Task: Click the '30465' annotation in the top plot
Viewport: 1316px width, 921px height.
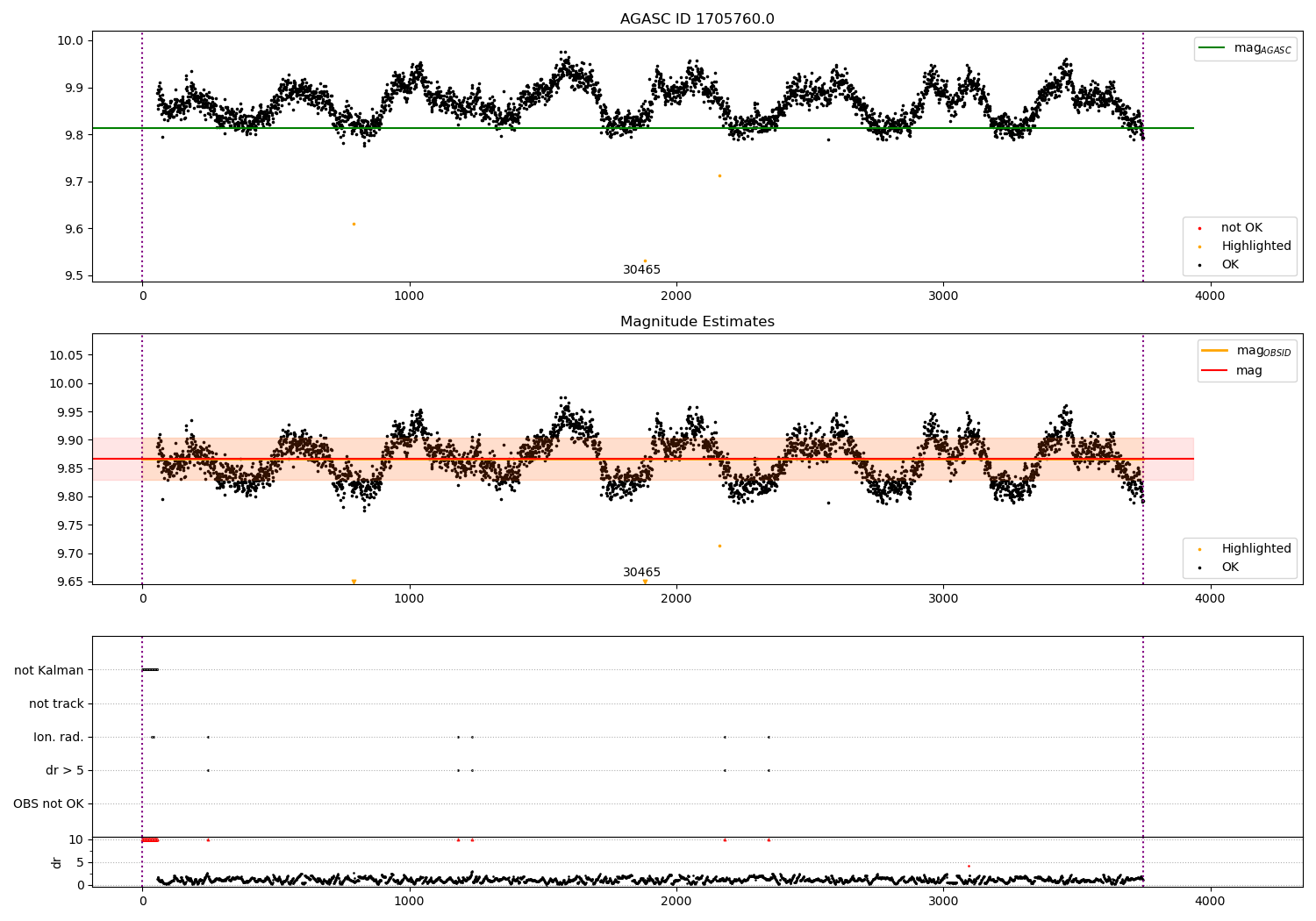Action: point(641,270)
